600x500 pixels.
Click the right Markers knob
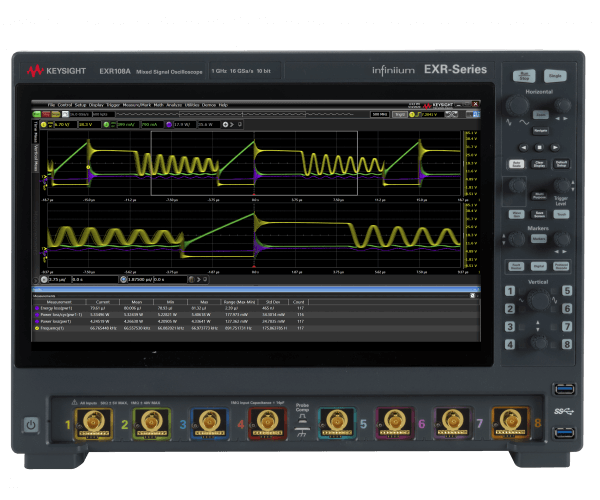(x=562, y=239)
